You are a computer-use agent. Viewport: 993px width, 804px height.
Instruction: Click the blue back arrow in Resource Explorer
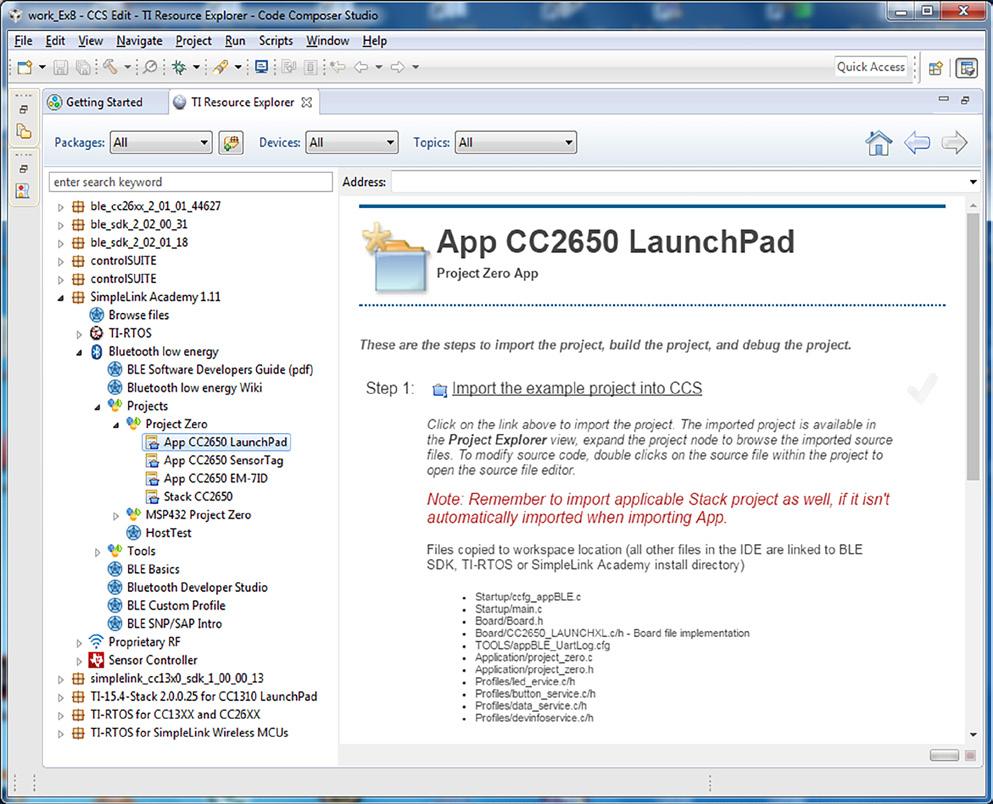point(917,142)
